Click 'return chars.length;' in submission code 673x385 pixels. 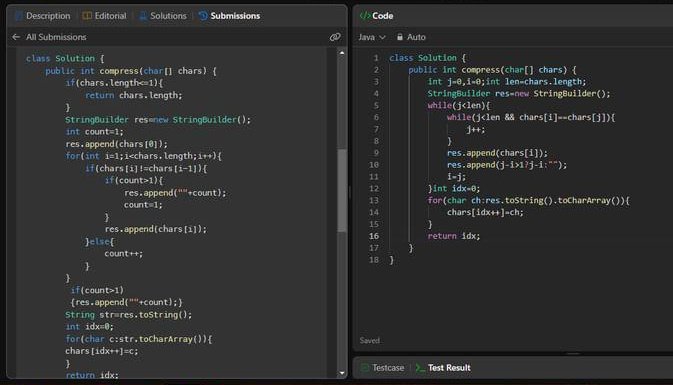[x=133, y=95]
